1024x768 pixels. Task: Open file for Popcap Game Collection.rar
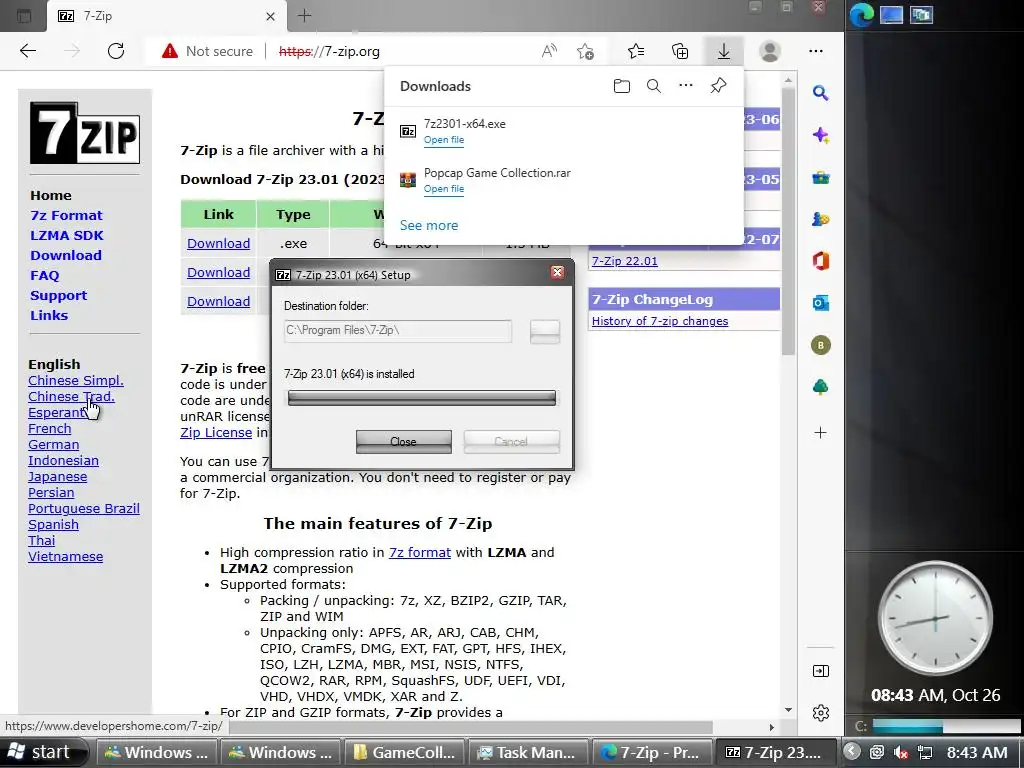point(443,189)
